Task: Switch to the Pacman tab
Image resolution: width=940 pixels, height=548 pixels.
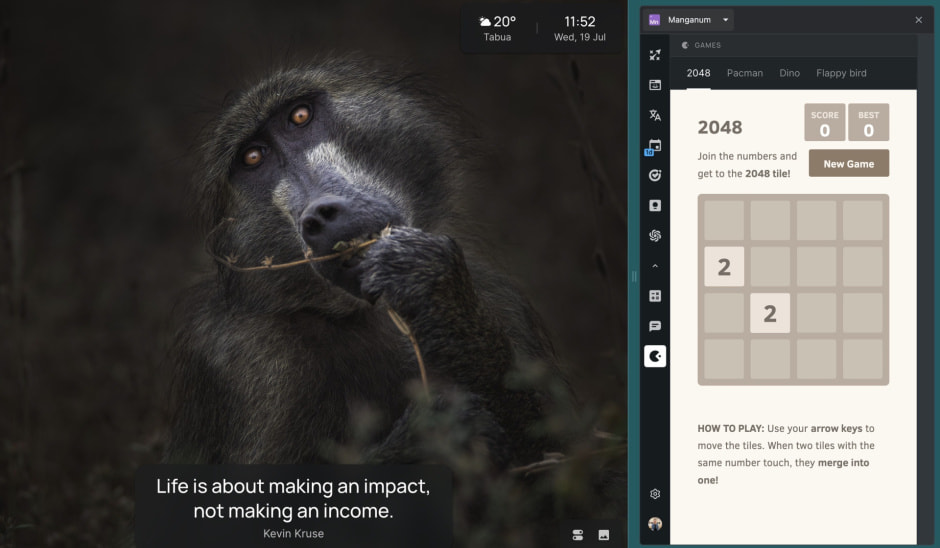Action: coord(745,73)
